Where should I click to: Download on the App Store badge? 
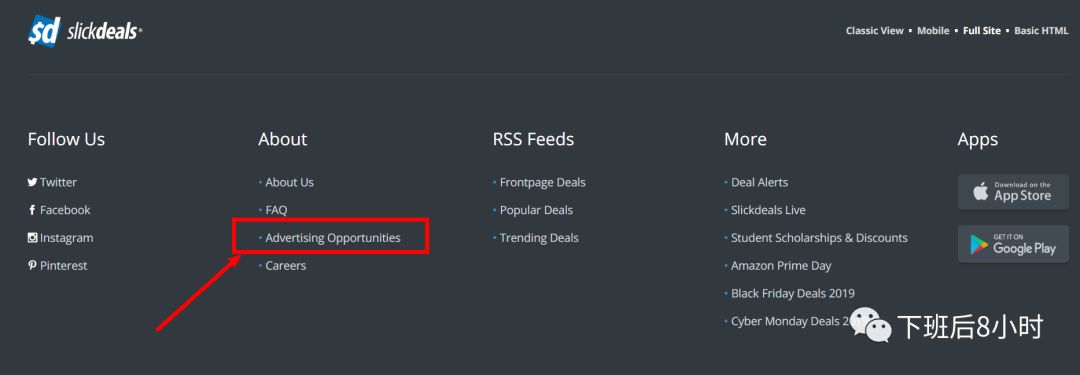[1013, 192]
